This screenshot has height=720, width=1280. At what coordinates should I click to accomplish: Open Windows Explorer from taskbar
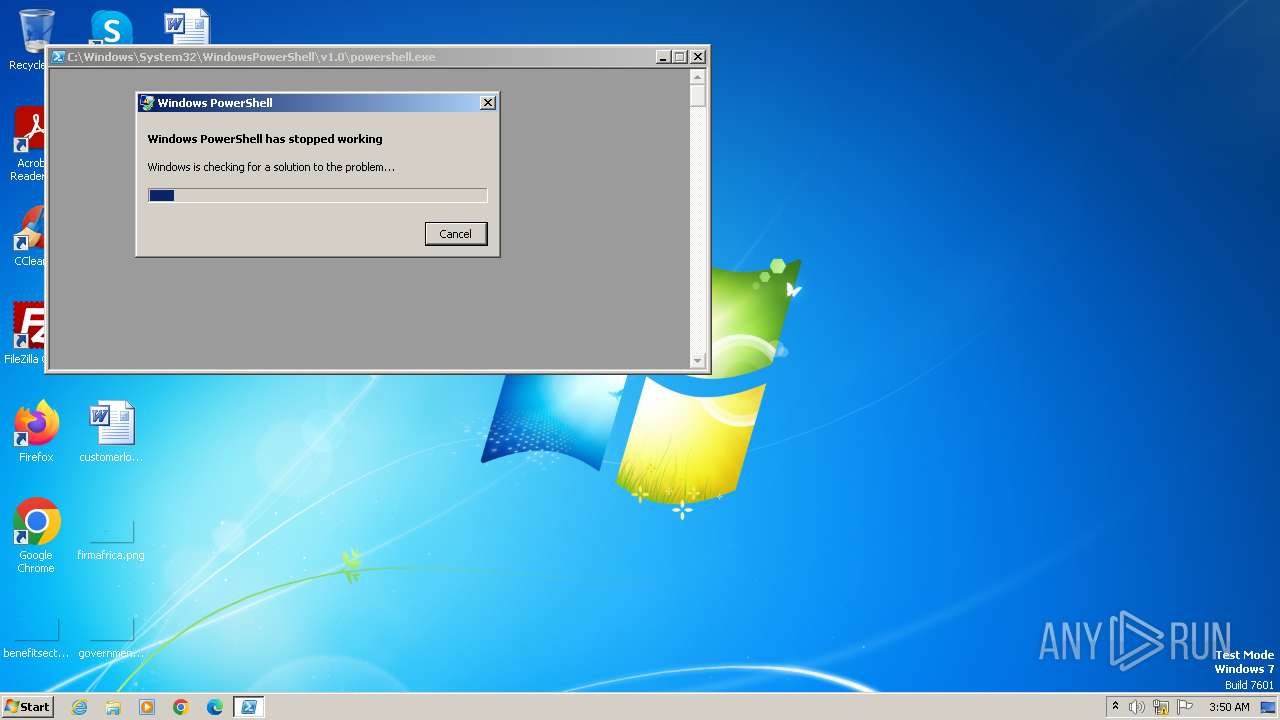pyautogui.click(x=113, y=707)
